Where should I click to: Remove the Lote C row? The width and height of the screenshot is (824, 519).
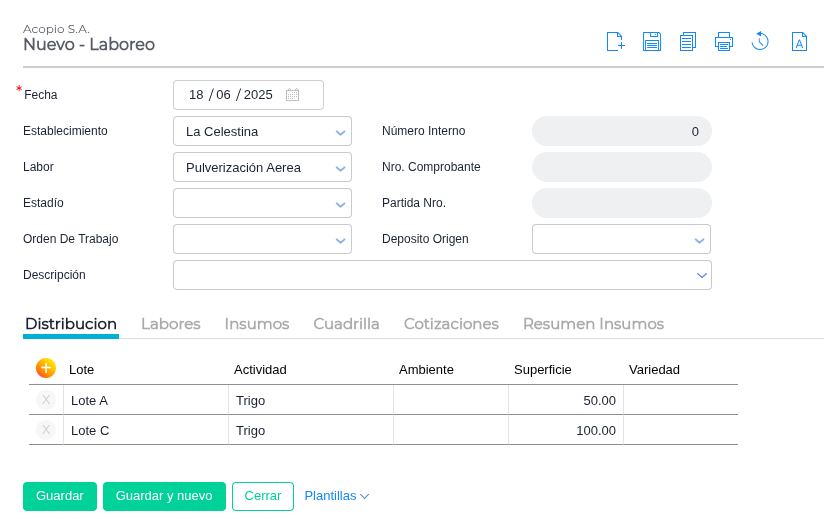click(x=46, y=430)
